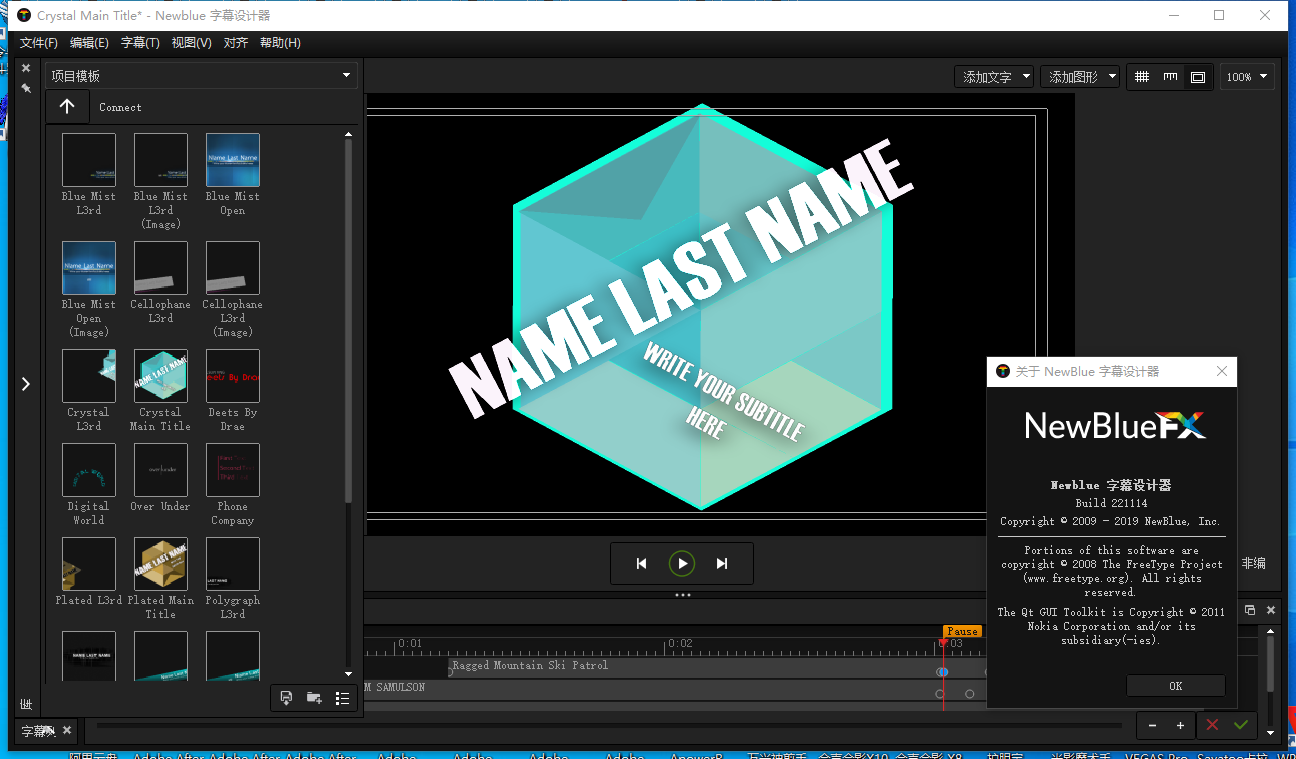Viewport: 1296px width, 759px height.
Task: Open the 对齐 menu
Action: tap(236, 43)
